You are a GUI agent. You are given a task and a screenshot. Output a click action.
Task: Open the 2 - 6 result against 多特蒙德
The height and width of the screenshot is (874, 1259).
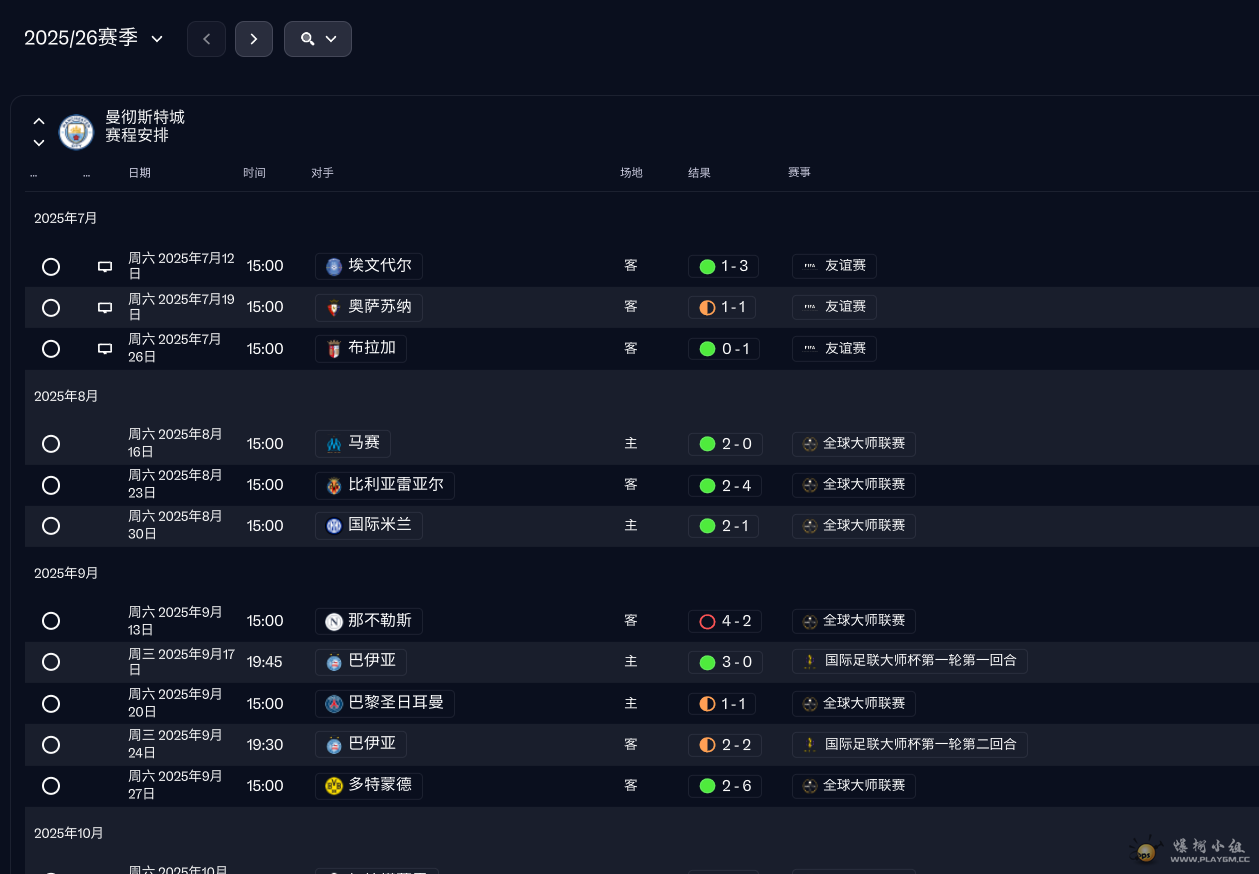pyautogui.click(x=725, y=786)
